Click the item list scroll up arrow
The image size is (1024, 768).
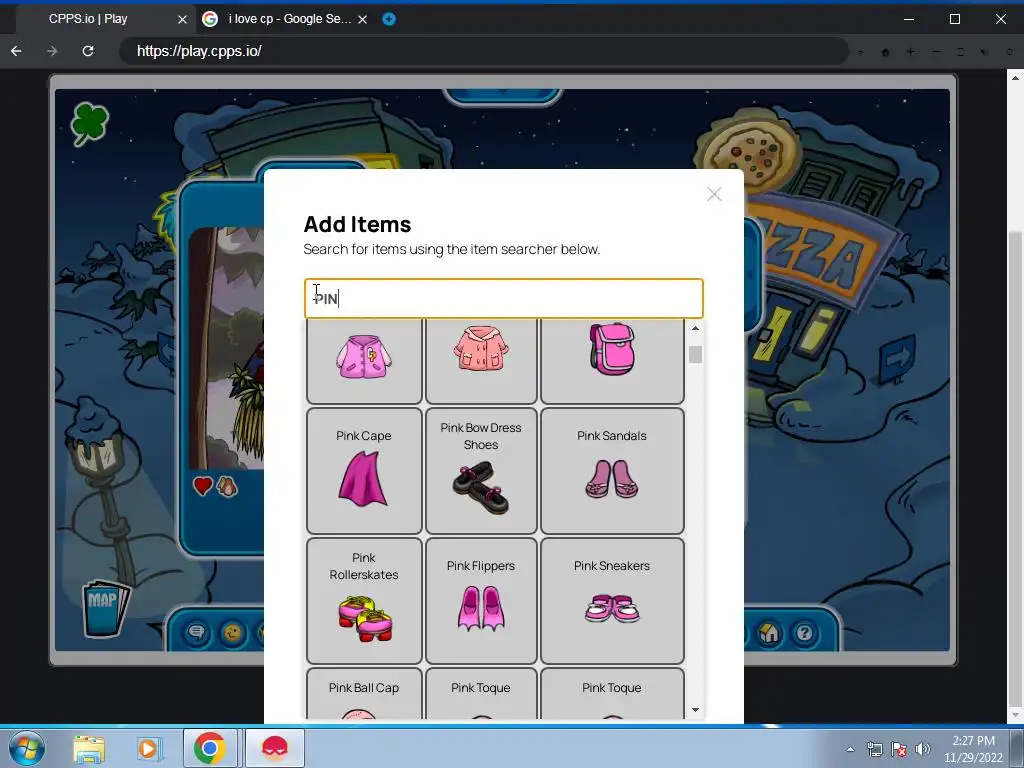tap(696, 328)
